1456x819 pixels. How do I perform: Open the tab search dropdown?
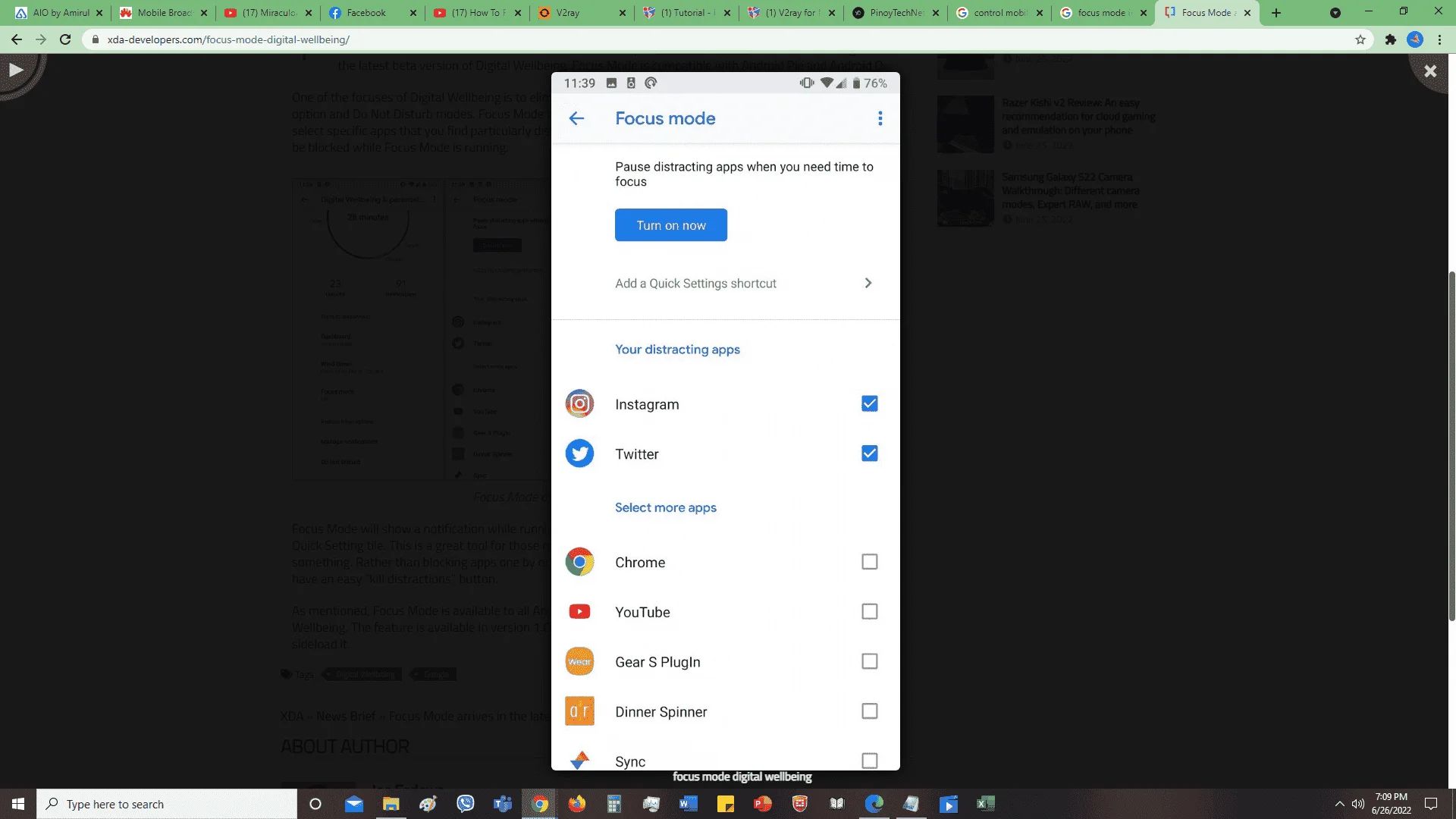click(1335, 13)
